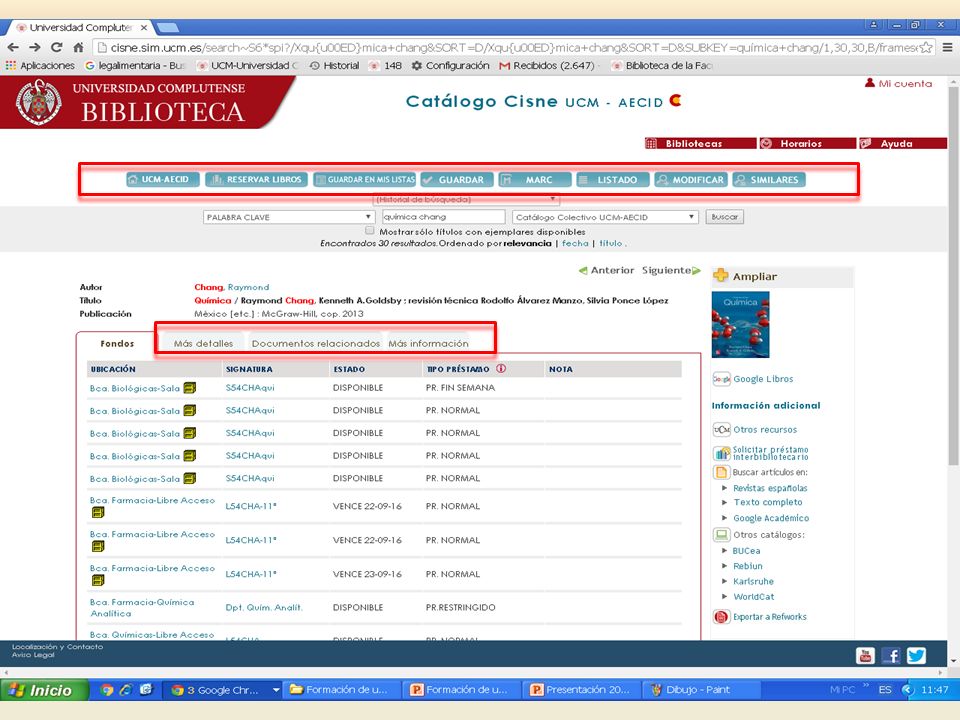
Task: Click the Exportar a Refworks icon
Action: pyautogui.click(x=721, y=617)
